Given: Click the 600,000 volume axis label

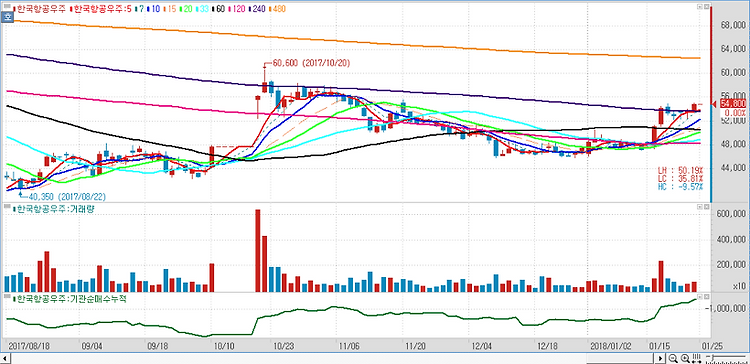Looking at the screenshot, I should 732,214.
